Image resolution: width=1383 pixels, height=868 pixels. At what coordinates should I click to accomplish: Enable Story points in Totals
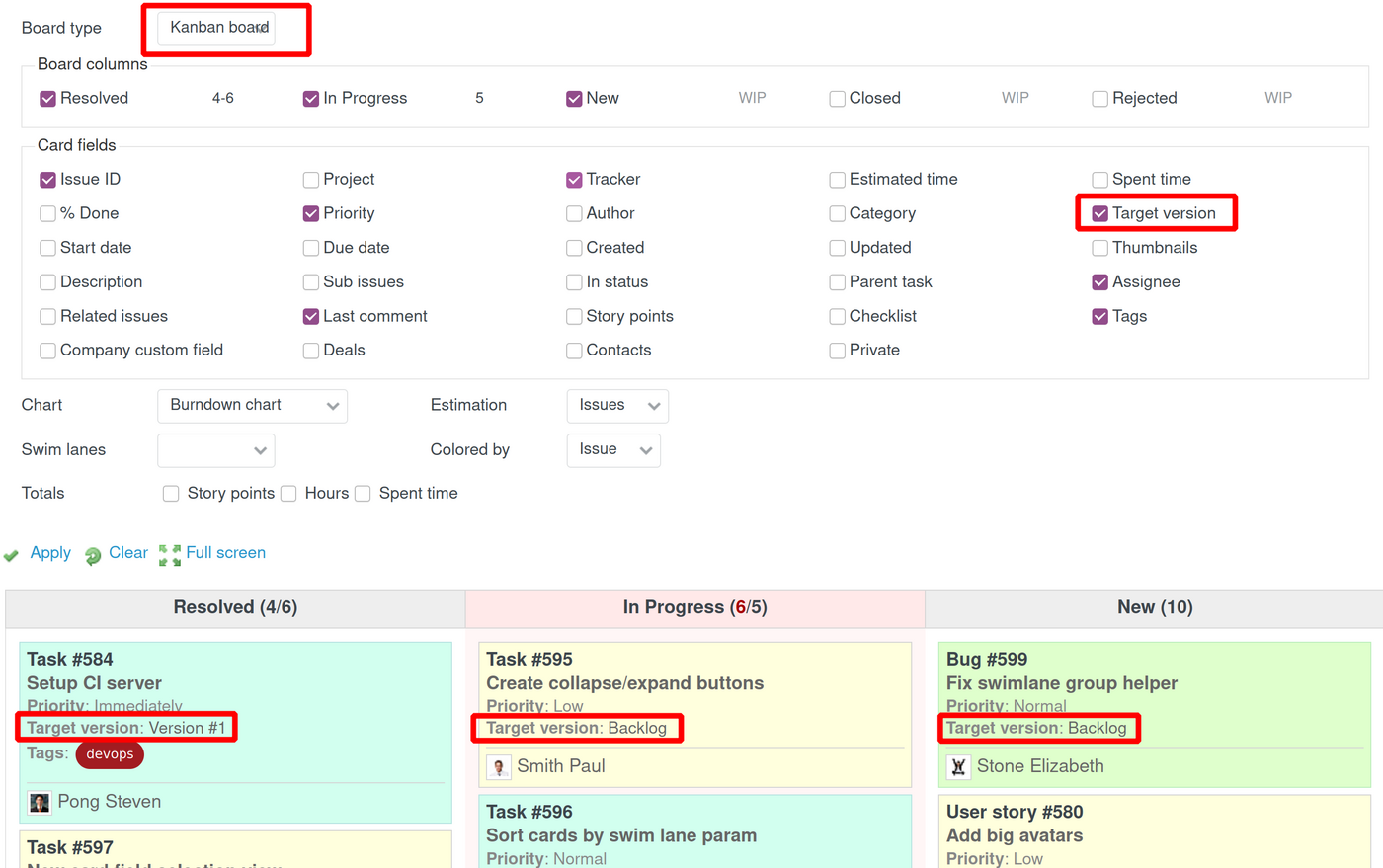click(x=171, y=493)
